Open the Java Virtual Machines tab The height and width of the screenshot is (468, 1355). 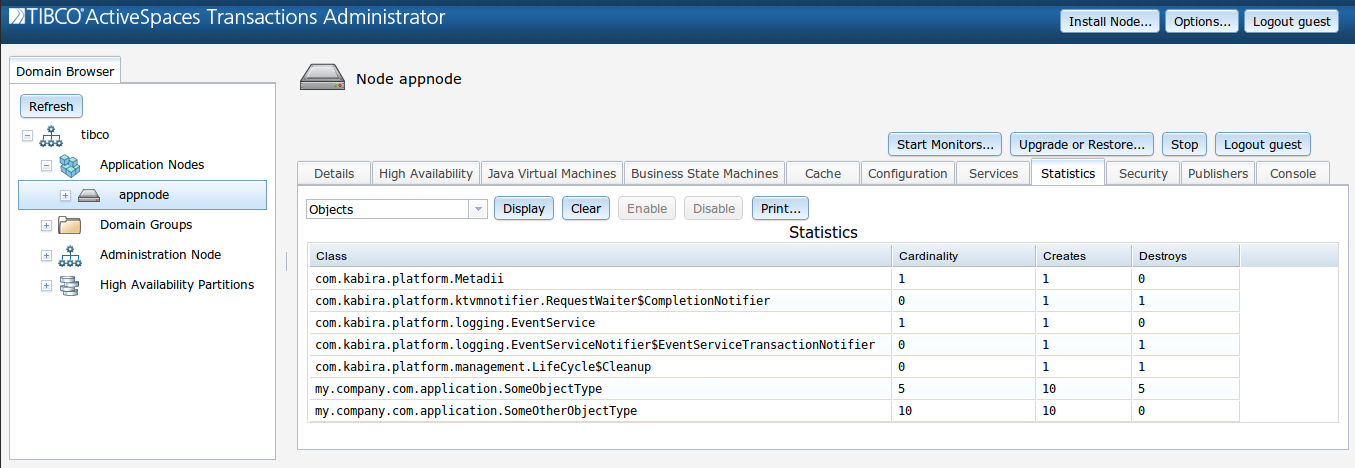pyautogui.click(x=552, y=173)
